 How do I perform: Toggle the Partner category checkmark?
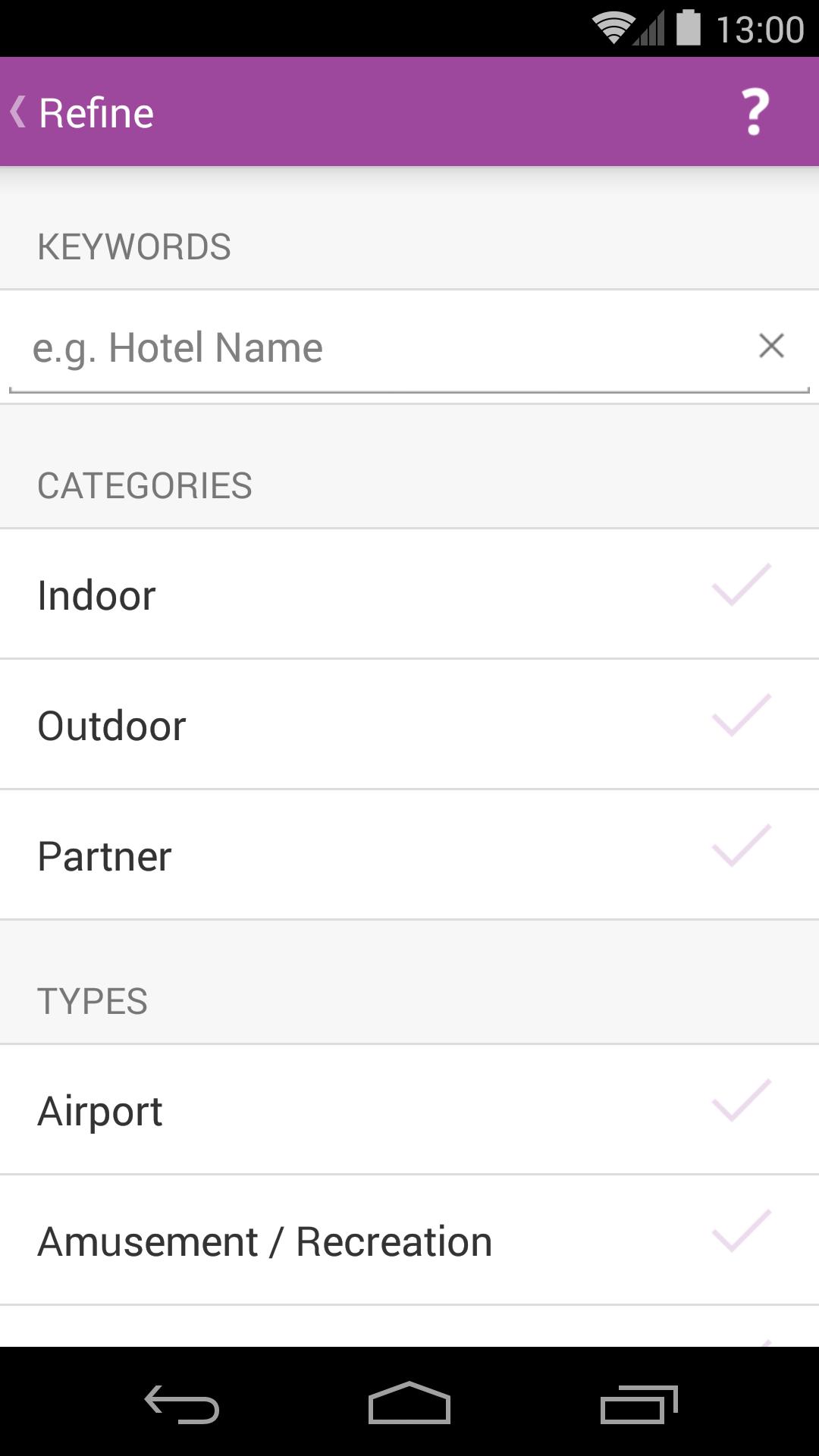tap(741, 846)
